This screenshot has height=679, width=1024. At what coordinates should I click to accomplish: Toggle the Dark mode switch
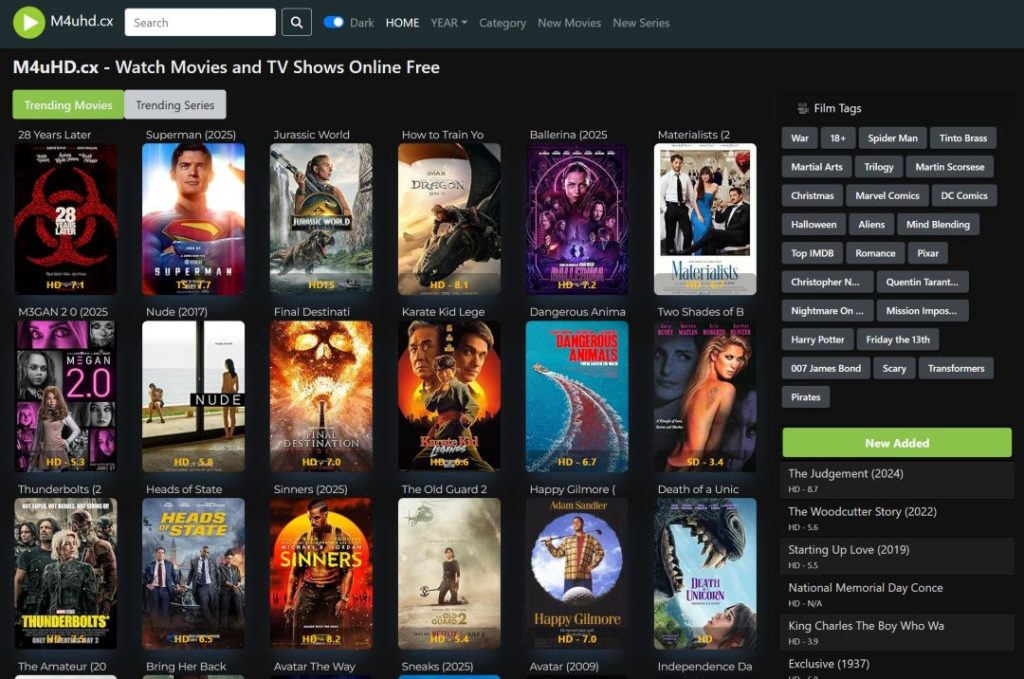point(334,22)
